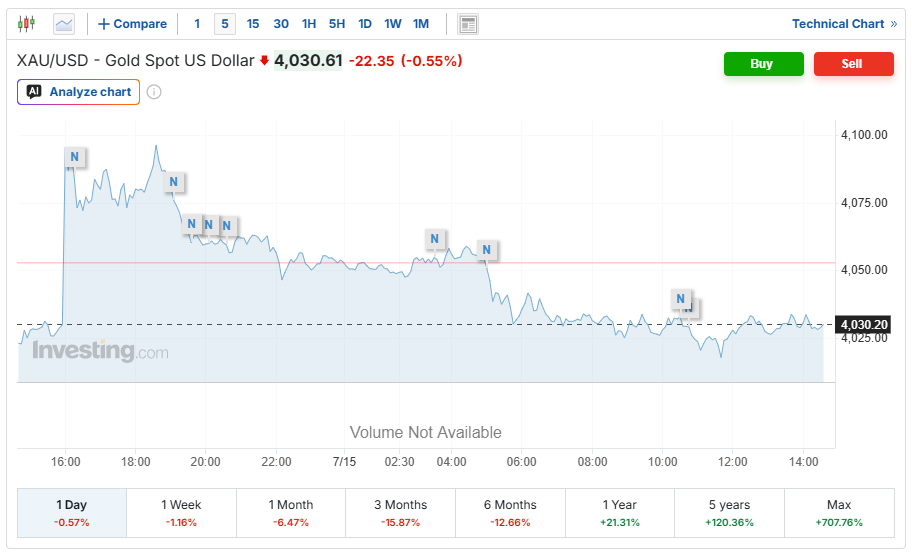Open the 5 years period tab
Screen dimensions: 912x559
tap(729, 513)
